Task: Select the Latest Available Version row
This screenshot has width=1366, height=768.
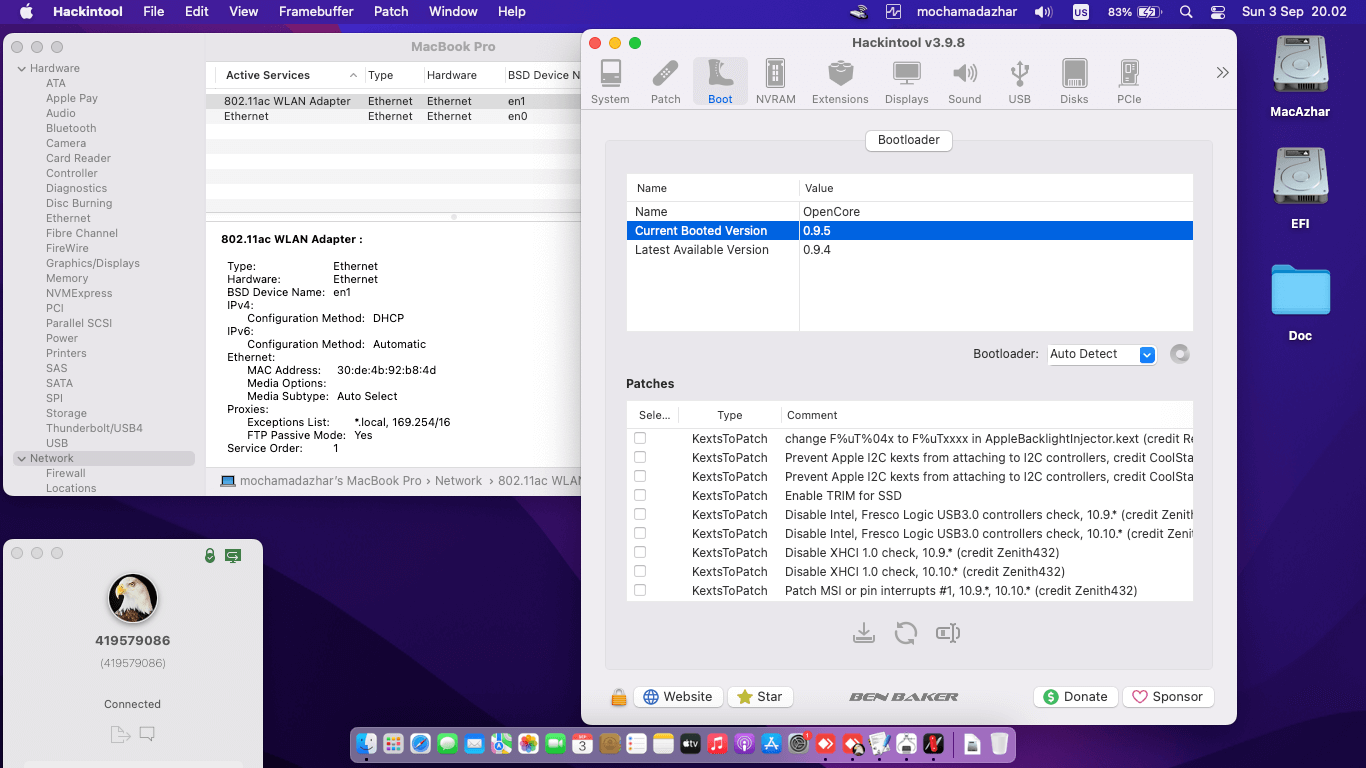Action: pyautogui.click(x=910, y=250)
